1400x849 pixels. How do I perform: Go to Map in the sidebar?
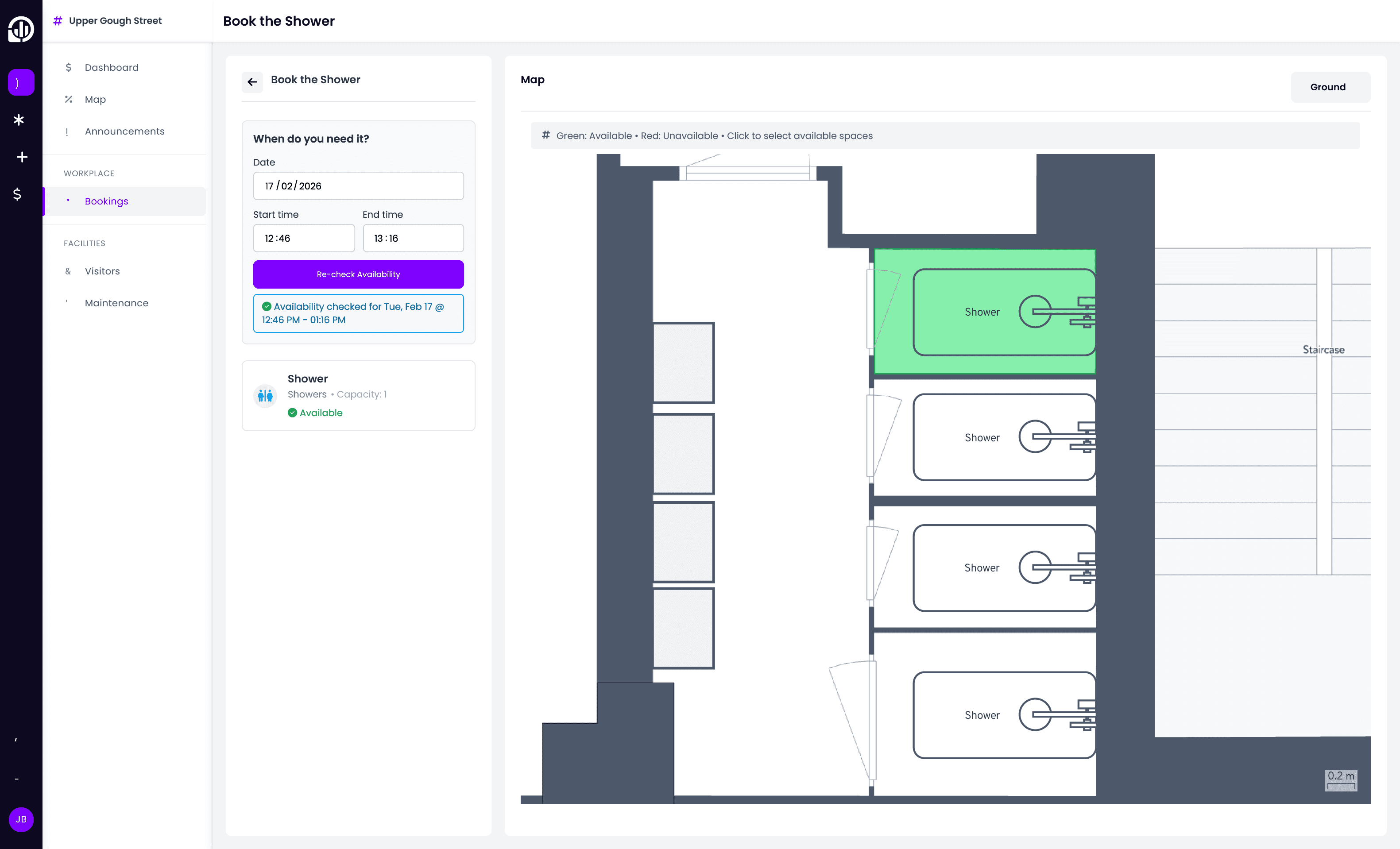(96, 100)
